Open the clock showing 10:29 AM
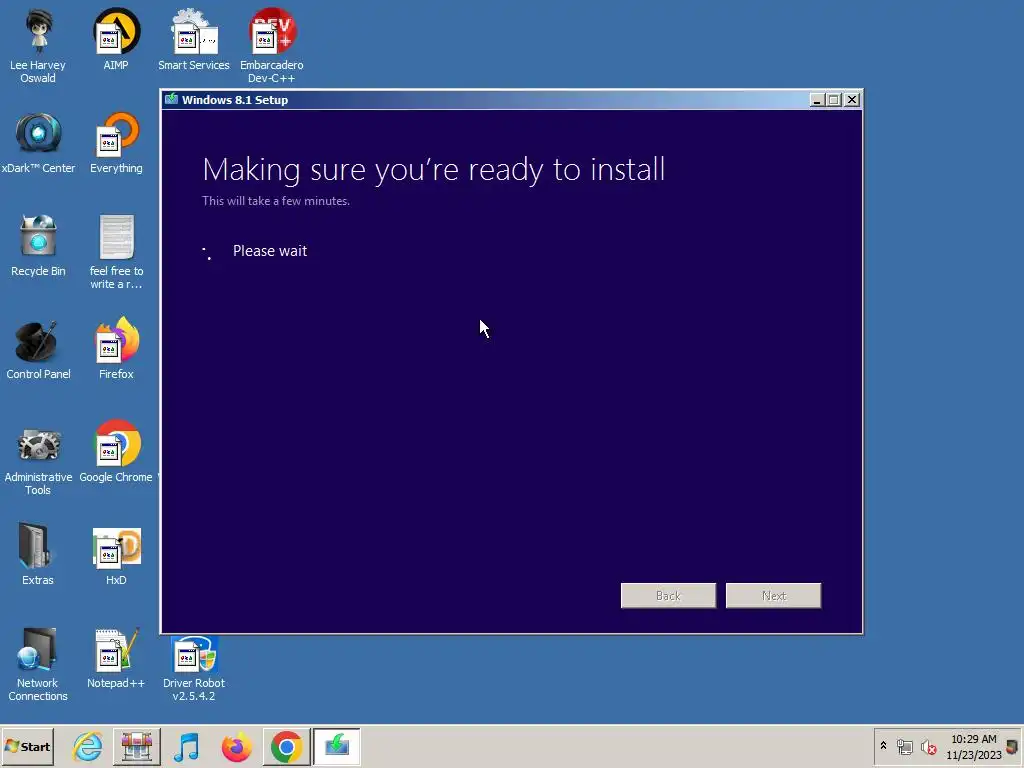Viewport: 1024px width, 768px height. 974,746
